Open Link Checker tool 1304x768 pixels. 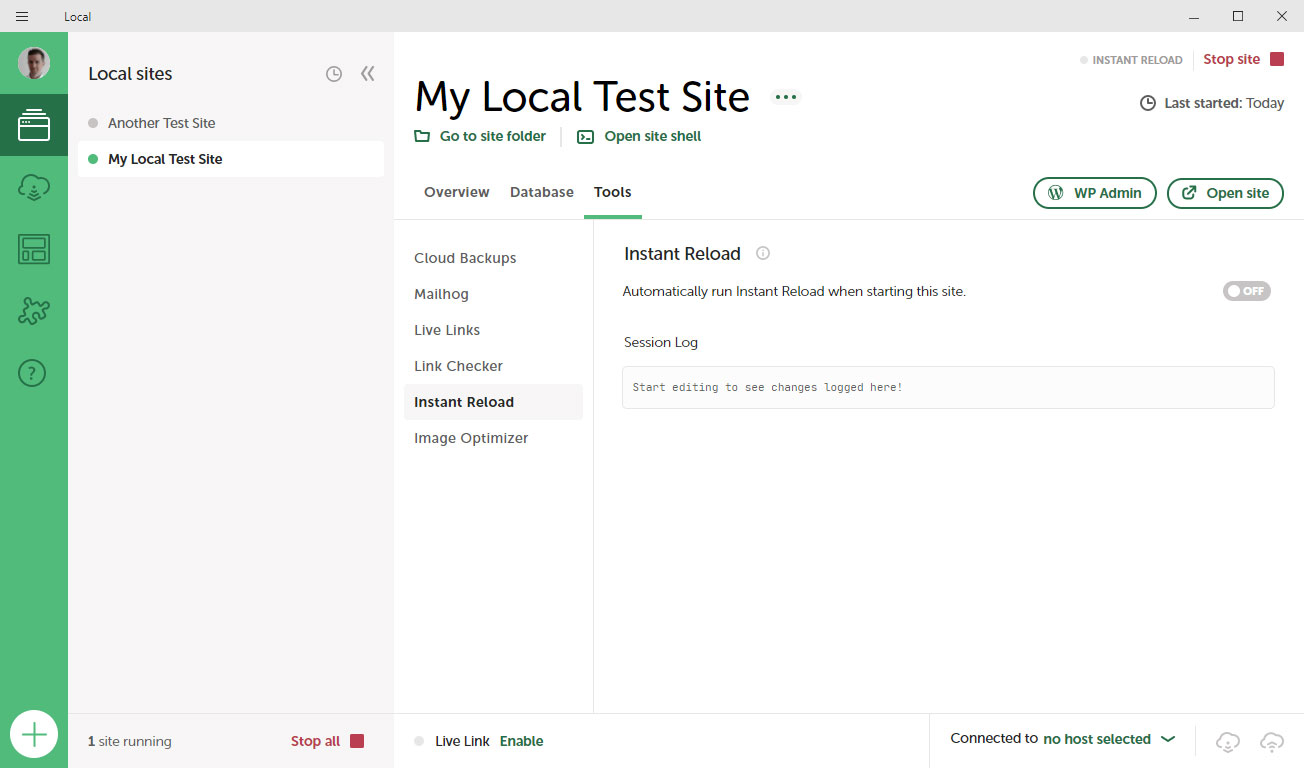point(458,366)
